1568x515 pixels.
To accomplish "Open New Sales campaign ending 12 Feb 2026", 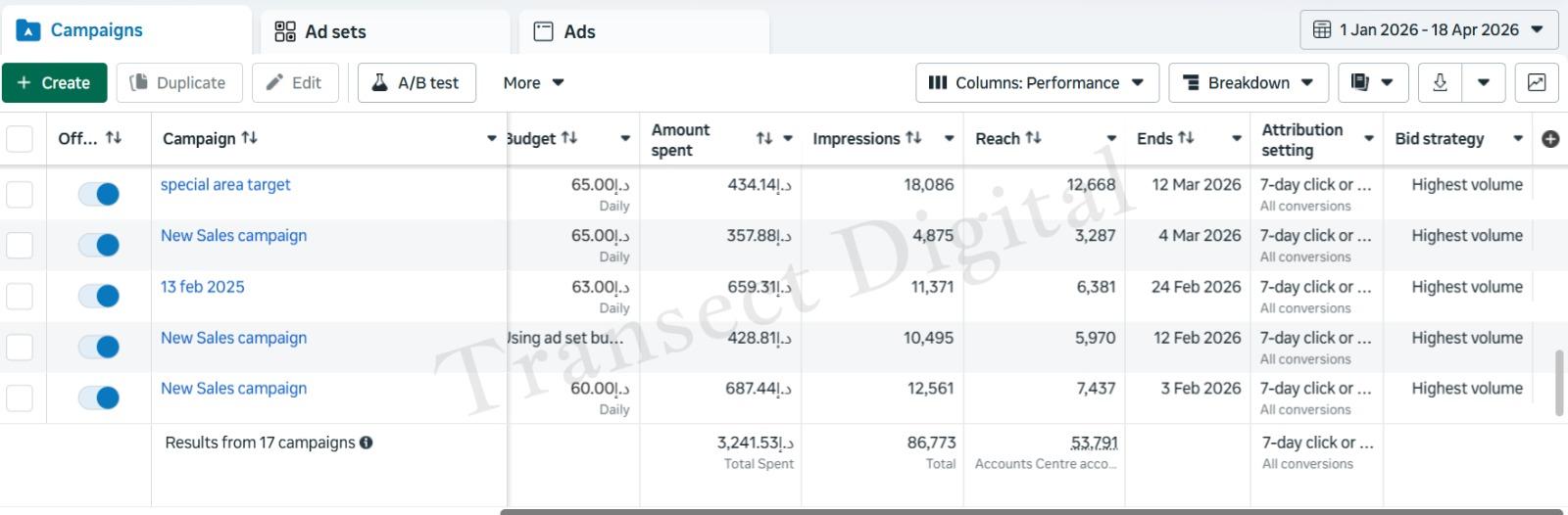I will (233, 338).
